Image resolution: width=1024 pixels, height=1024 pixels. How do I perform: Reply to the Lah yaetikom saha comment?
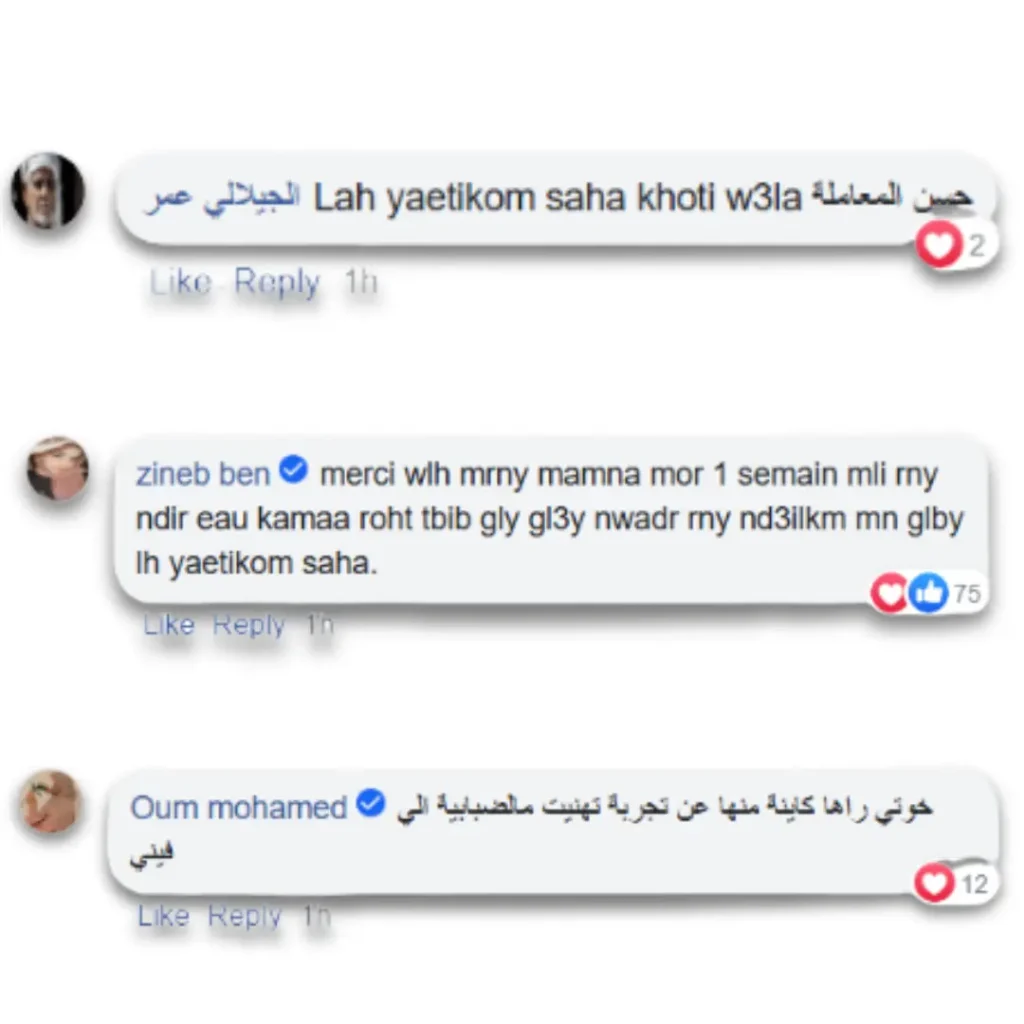click(x=277, y=282)
